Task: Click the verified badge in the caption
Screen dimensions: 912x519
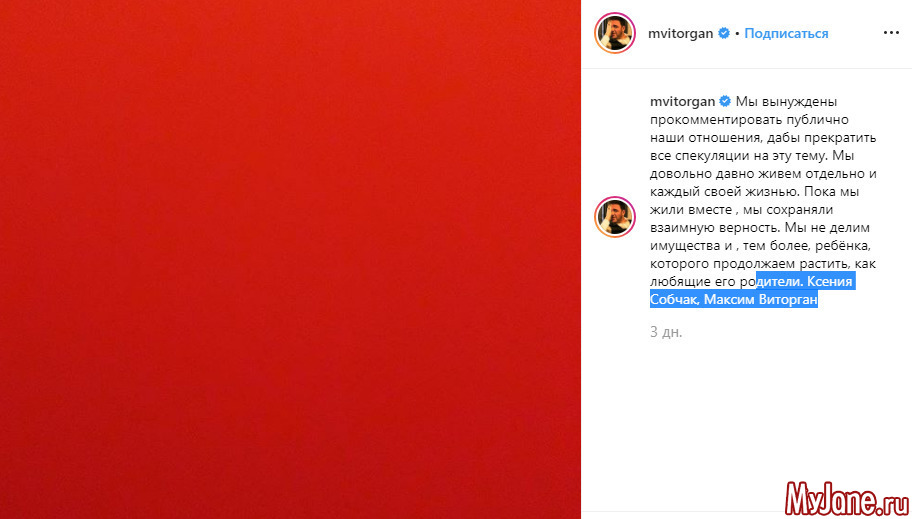Action: (725, 101)
